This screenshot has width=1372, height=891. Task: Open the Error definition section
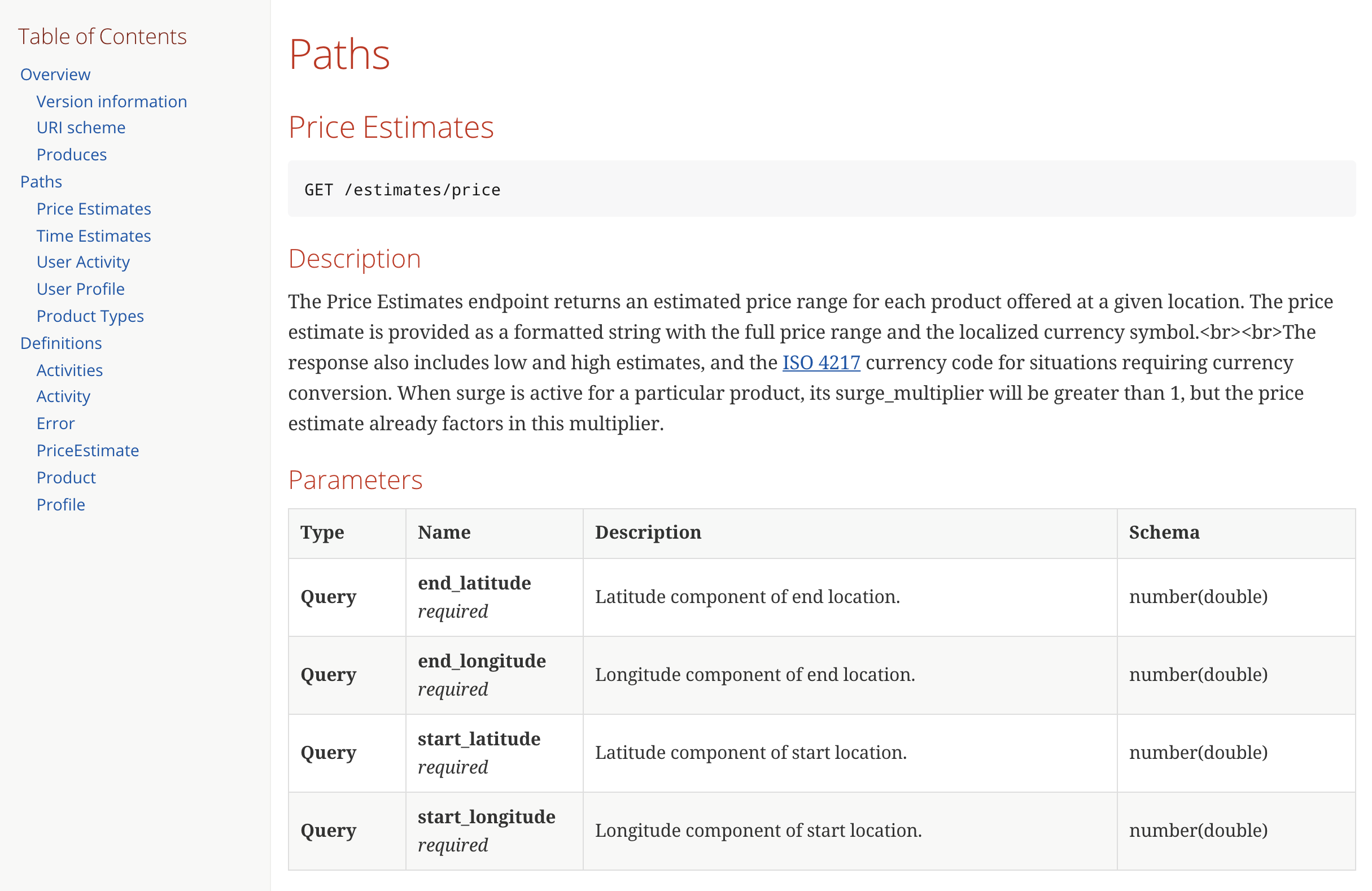coord(55,423)
